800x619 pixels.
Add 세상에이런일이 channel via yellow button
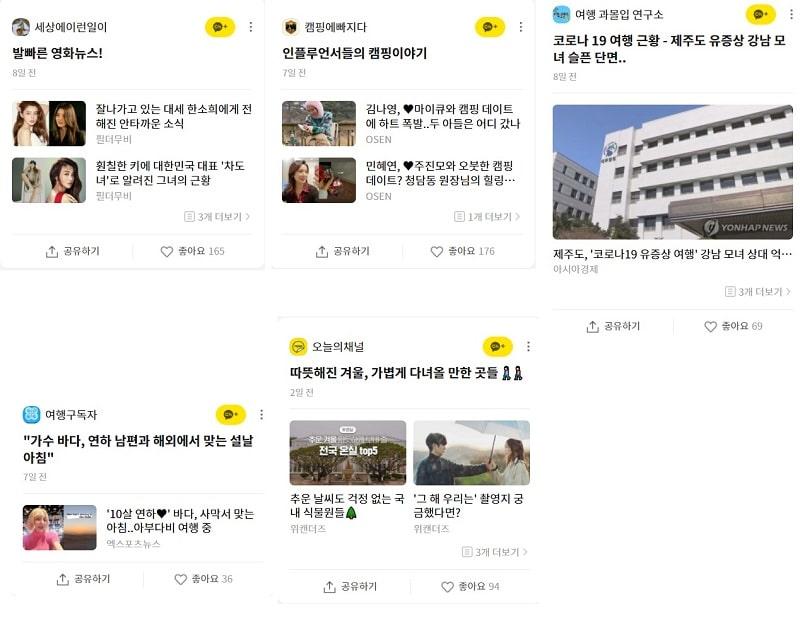coord(220,27)
